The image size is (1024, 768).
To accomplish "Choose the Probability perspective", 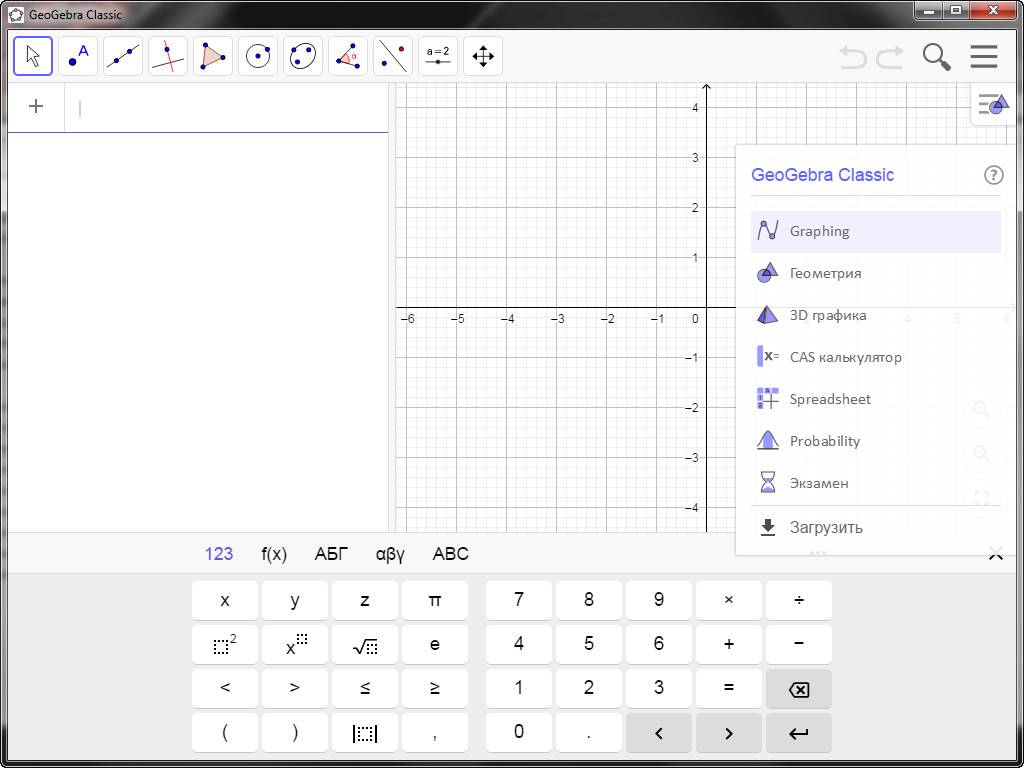I will pyautogui.click(x=875, y=441).
